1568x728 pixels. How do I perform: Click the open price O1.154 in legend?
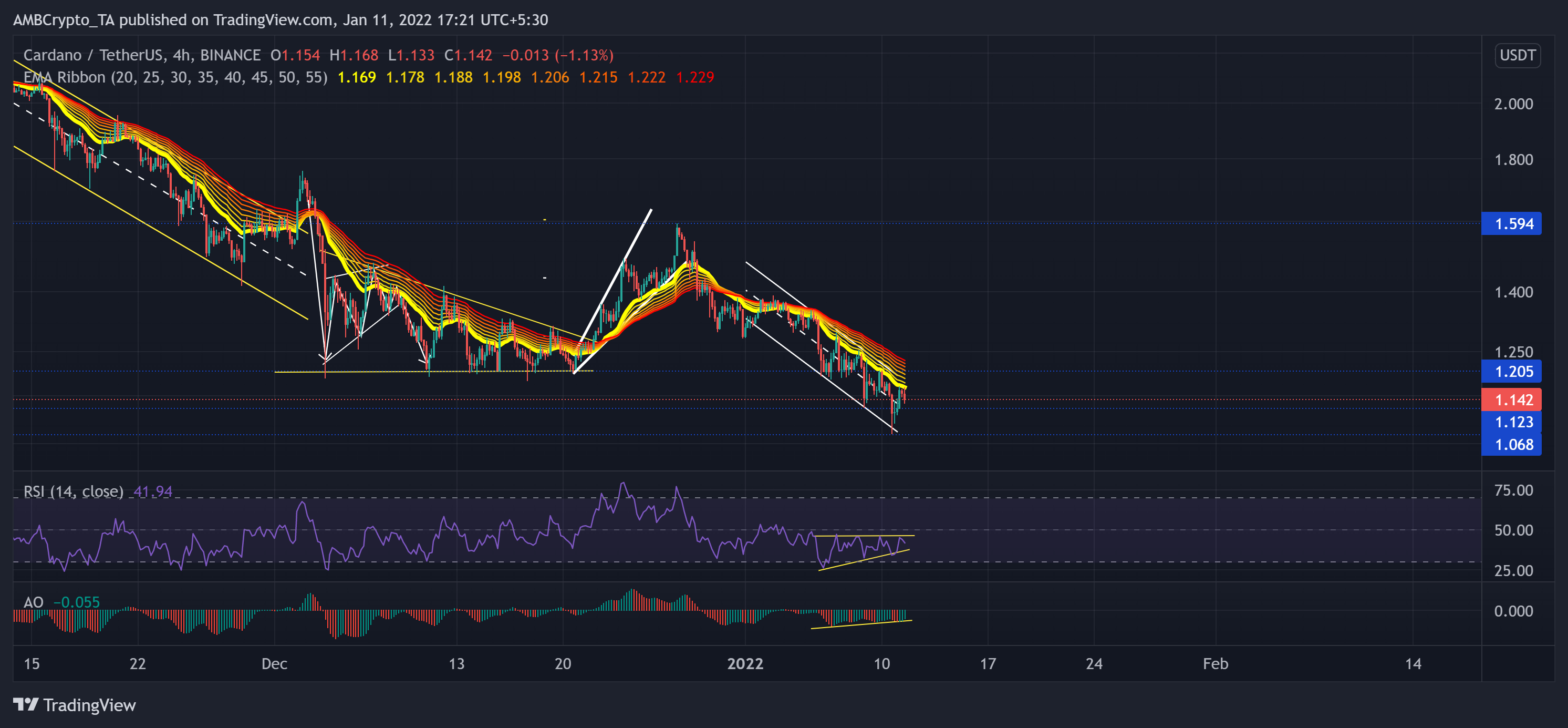click(x=295, y=55)
